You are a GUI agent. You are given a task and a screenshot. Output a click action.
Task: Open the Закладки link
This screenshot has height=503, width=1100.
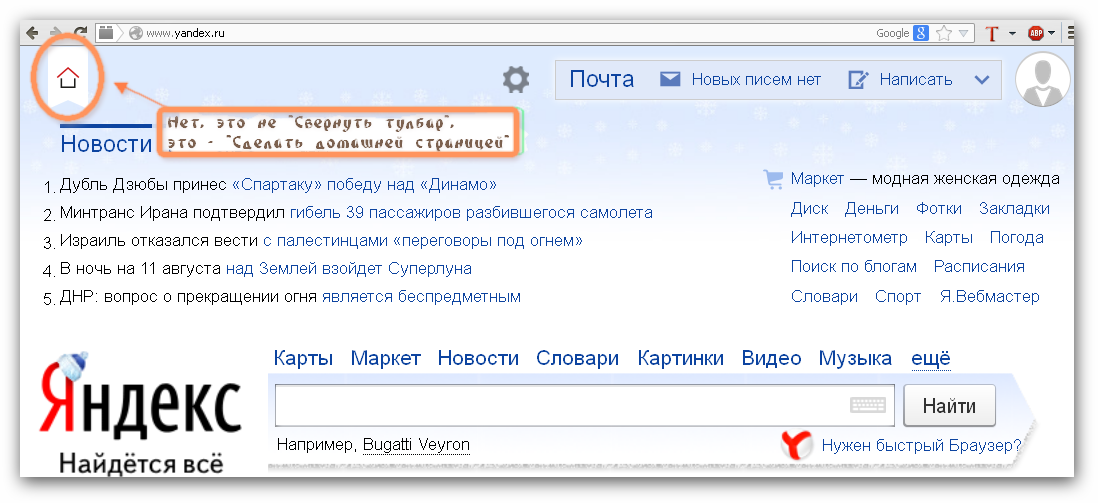coord(1014,208)
